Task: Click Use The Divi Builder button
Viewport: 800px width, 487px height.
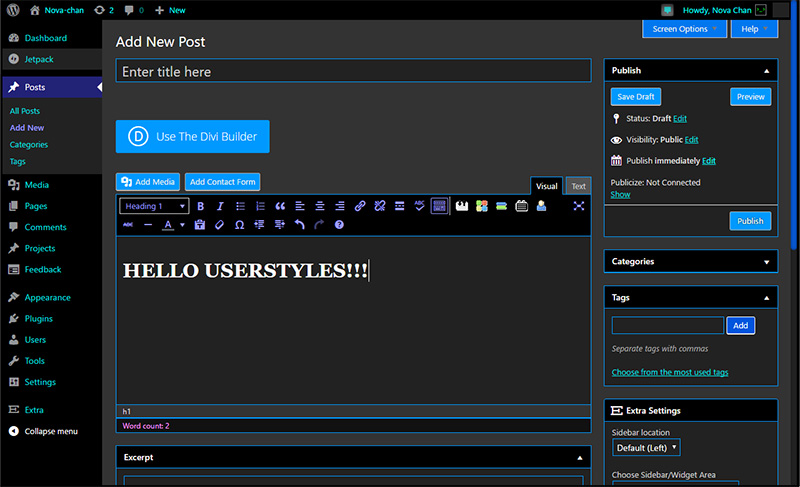Action: 192,137
